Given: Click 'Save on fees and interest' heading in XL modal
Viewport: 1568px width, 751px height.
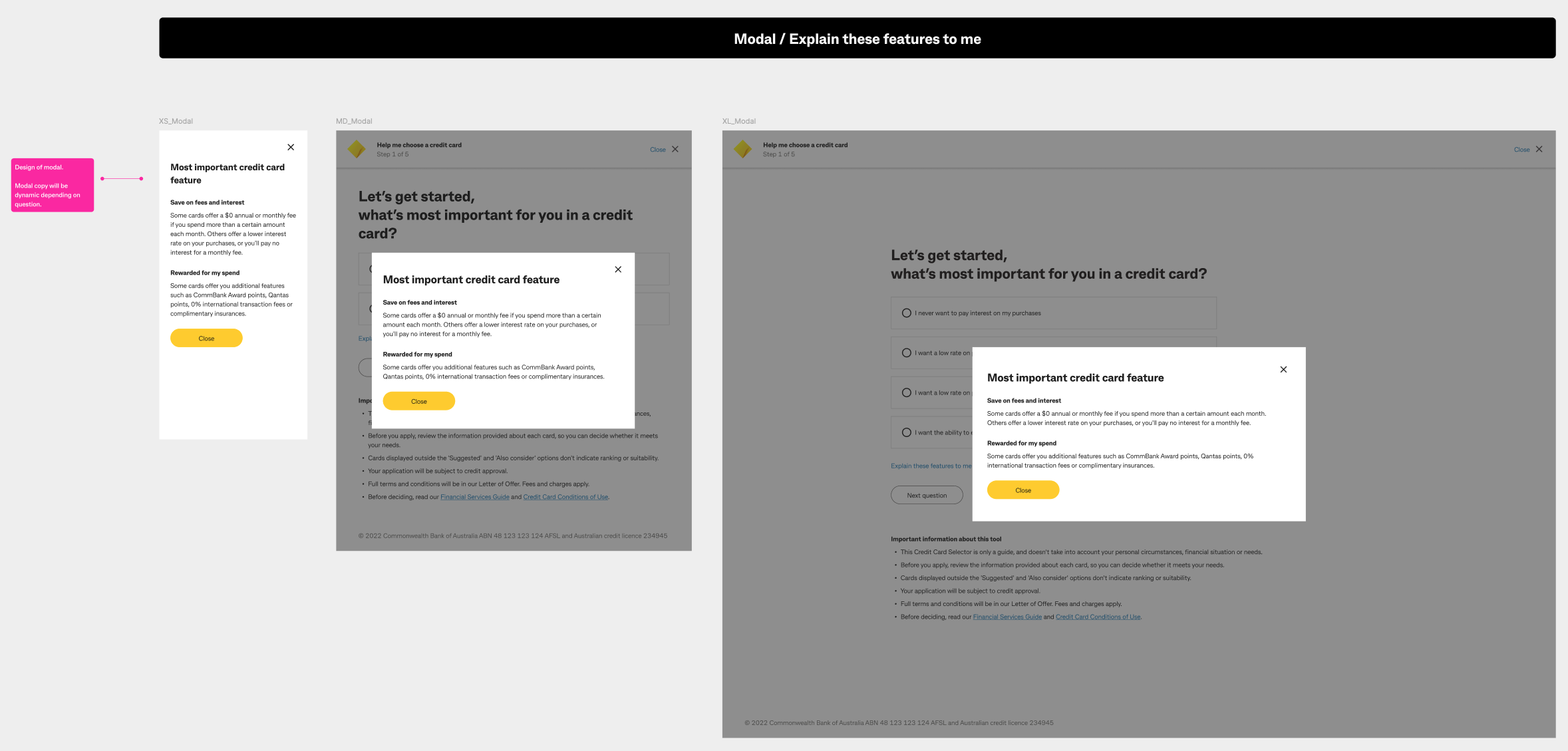Looking at the screenshot, I should pyautogui.click(x=1024, y=400).
